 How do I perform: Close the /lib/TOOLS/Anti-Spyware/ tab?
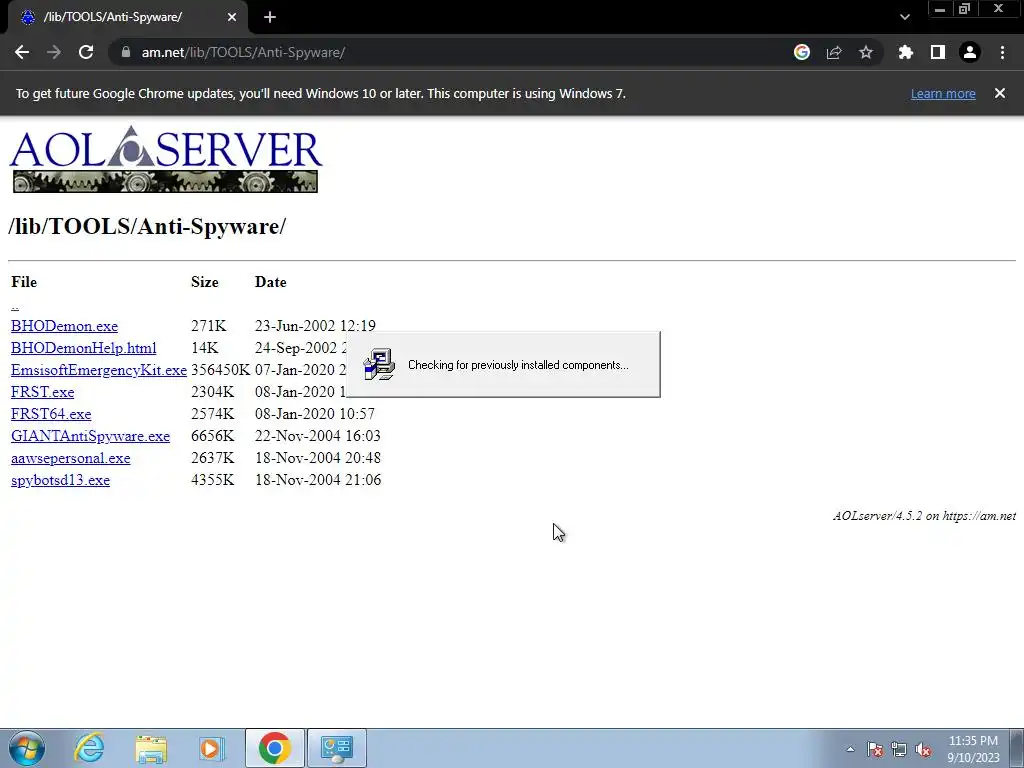click(x=232, y=17)
